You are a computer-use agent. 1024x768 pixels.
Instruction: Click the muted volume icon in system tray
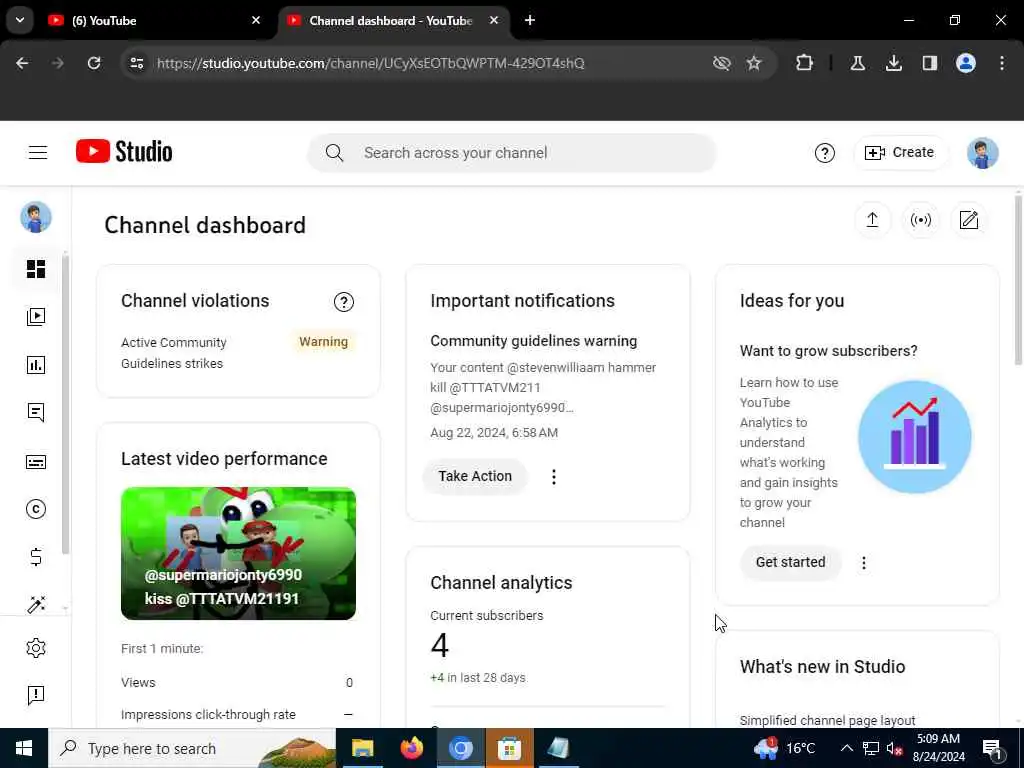(x=895, y=748)
